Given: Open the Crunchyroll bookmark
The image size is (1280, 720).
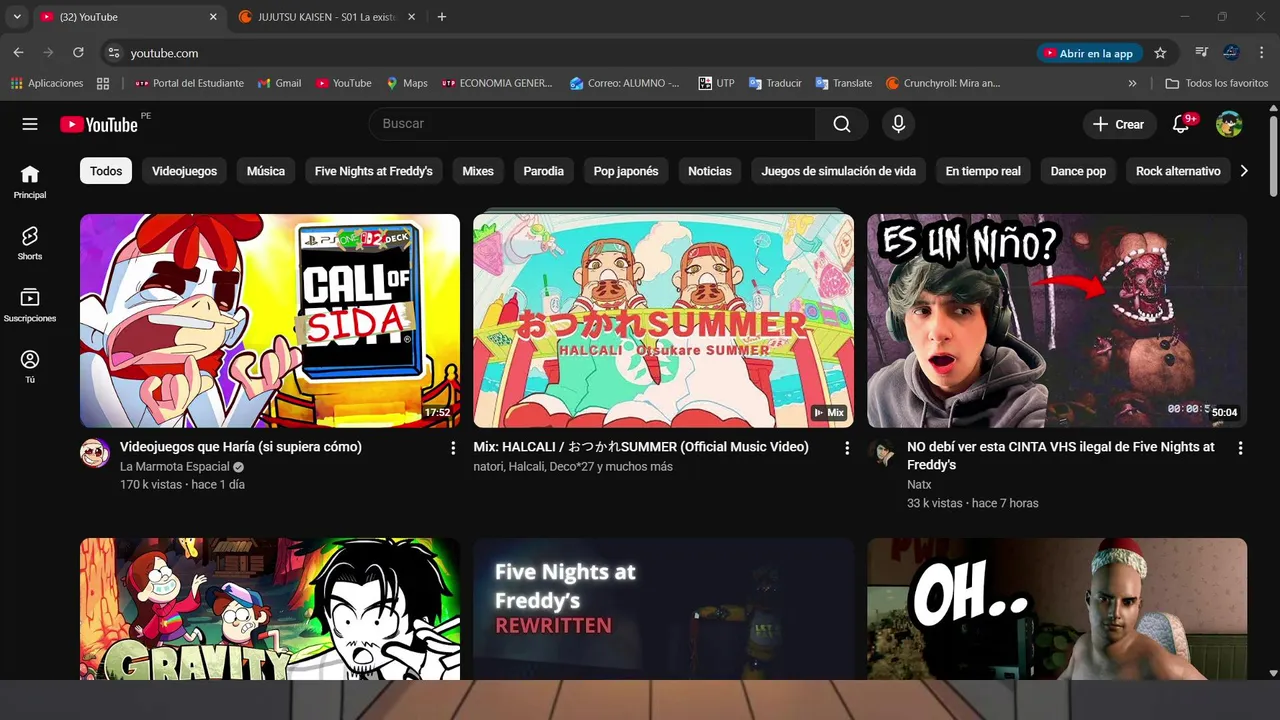Looking at the screenshot, I should tap(943, 83).
